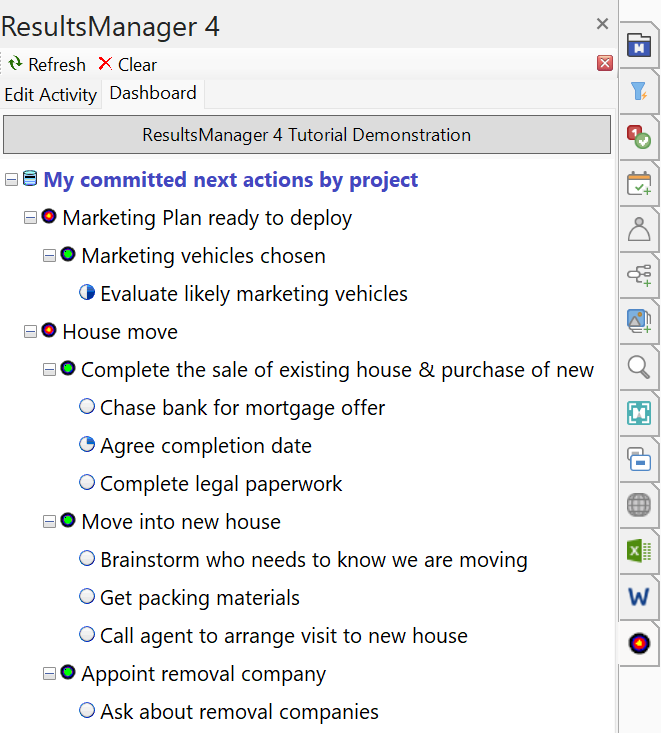This screenshot has width=661, height=733.
Task: Select Get packing materials action
Action: 200,598
